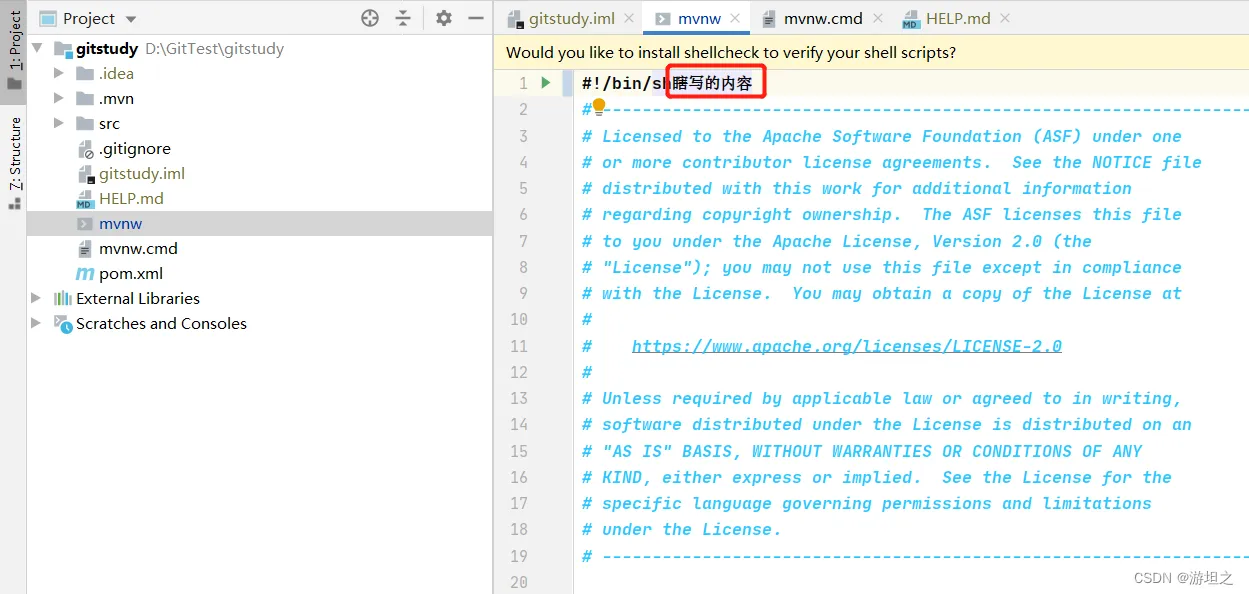Click the src folder icon
Image resolution: width=1249 pixels, height=594 pixels.
click(x=85, y=123)
